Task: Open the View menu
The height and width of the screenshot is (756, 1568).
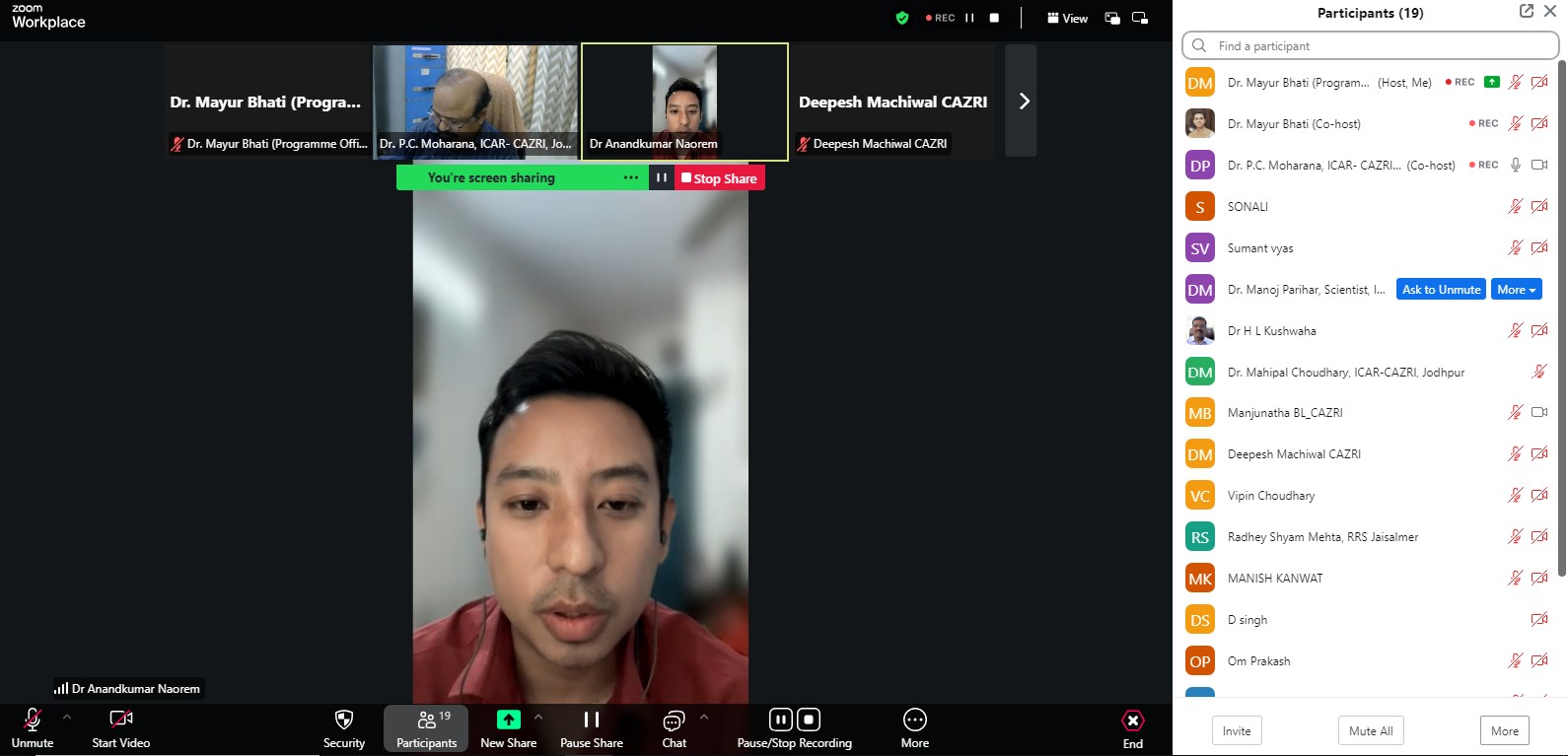Action: click(1068, 18)
